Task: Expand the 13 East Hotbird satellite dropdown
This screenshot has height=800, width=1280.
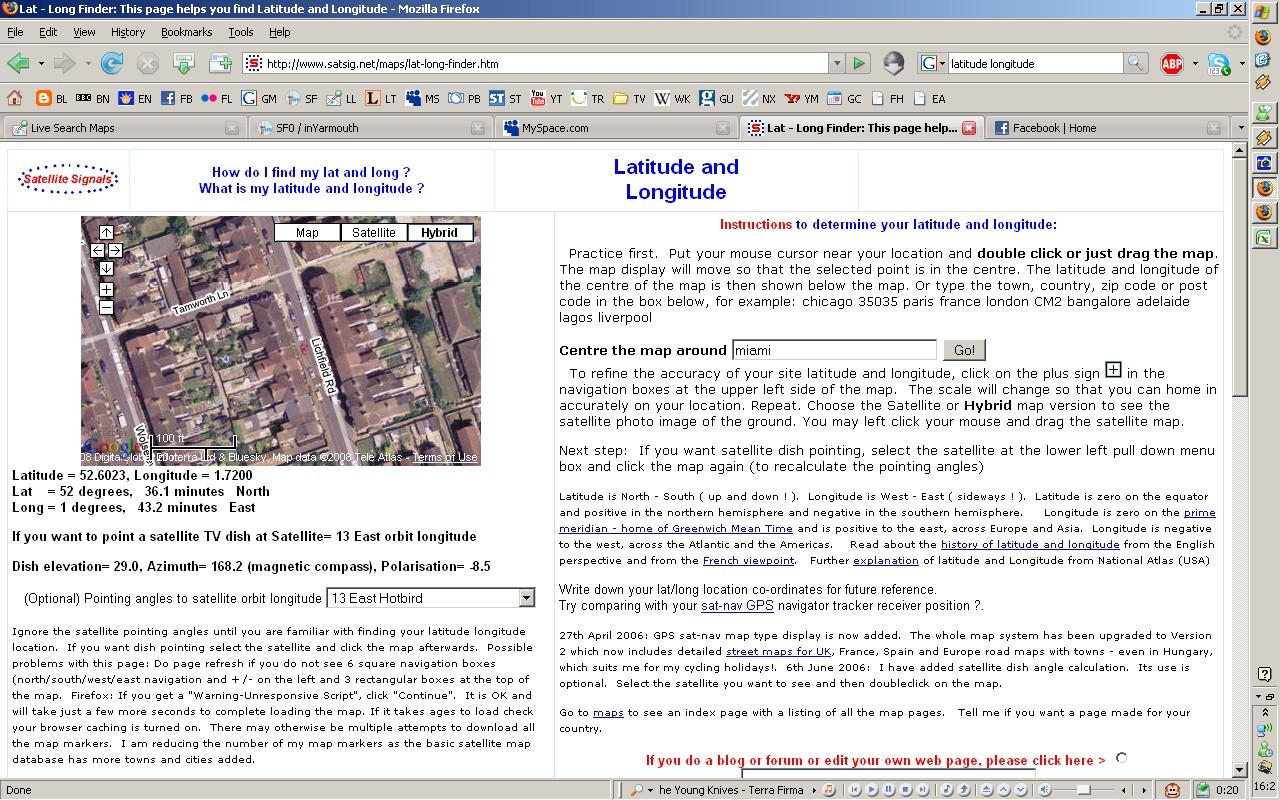Action: [526, 598]
